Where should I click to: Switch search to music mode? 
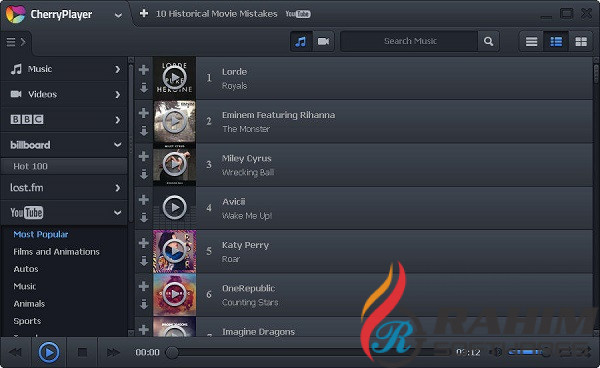(x=301, y=41)
